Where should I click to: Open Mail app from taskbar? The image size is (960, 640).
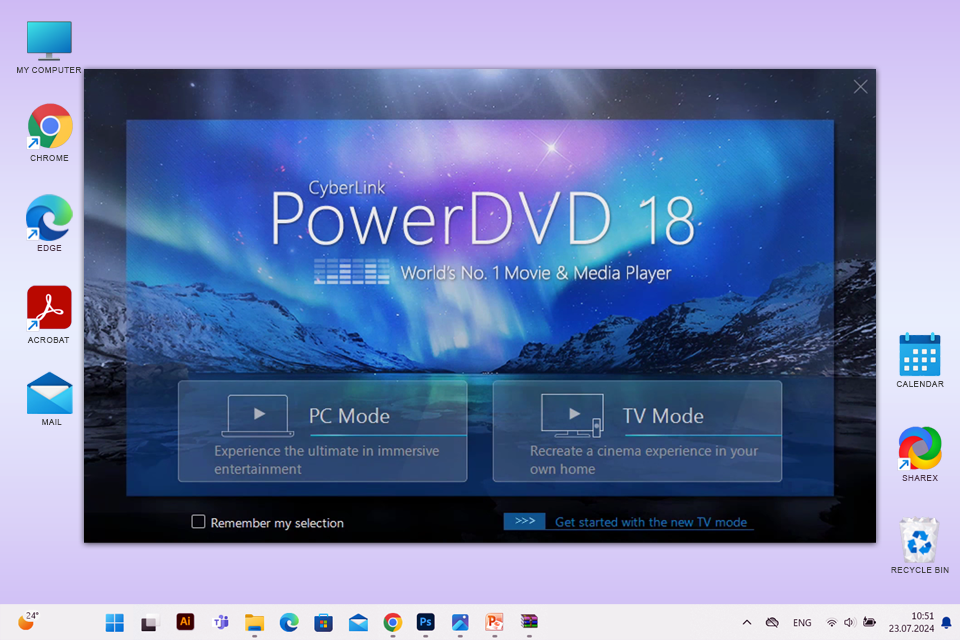358,623
